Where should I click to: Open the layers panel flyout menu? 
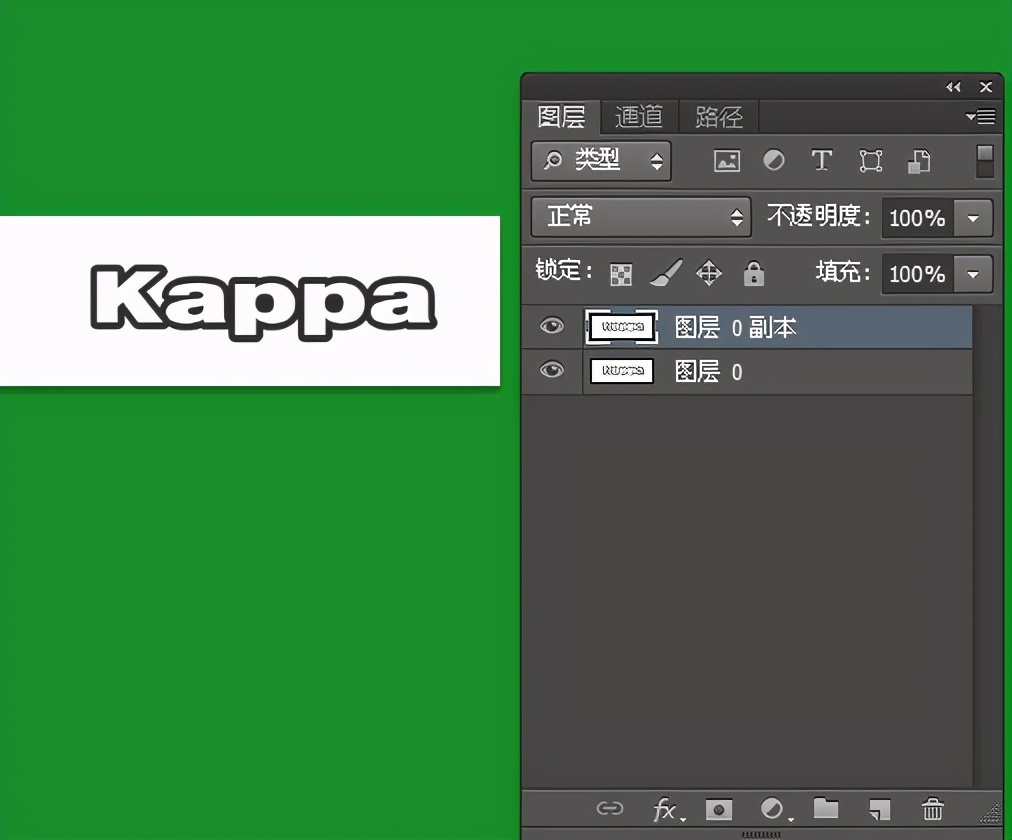[981, 117]
